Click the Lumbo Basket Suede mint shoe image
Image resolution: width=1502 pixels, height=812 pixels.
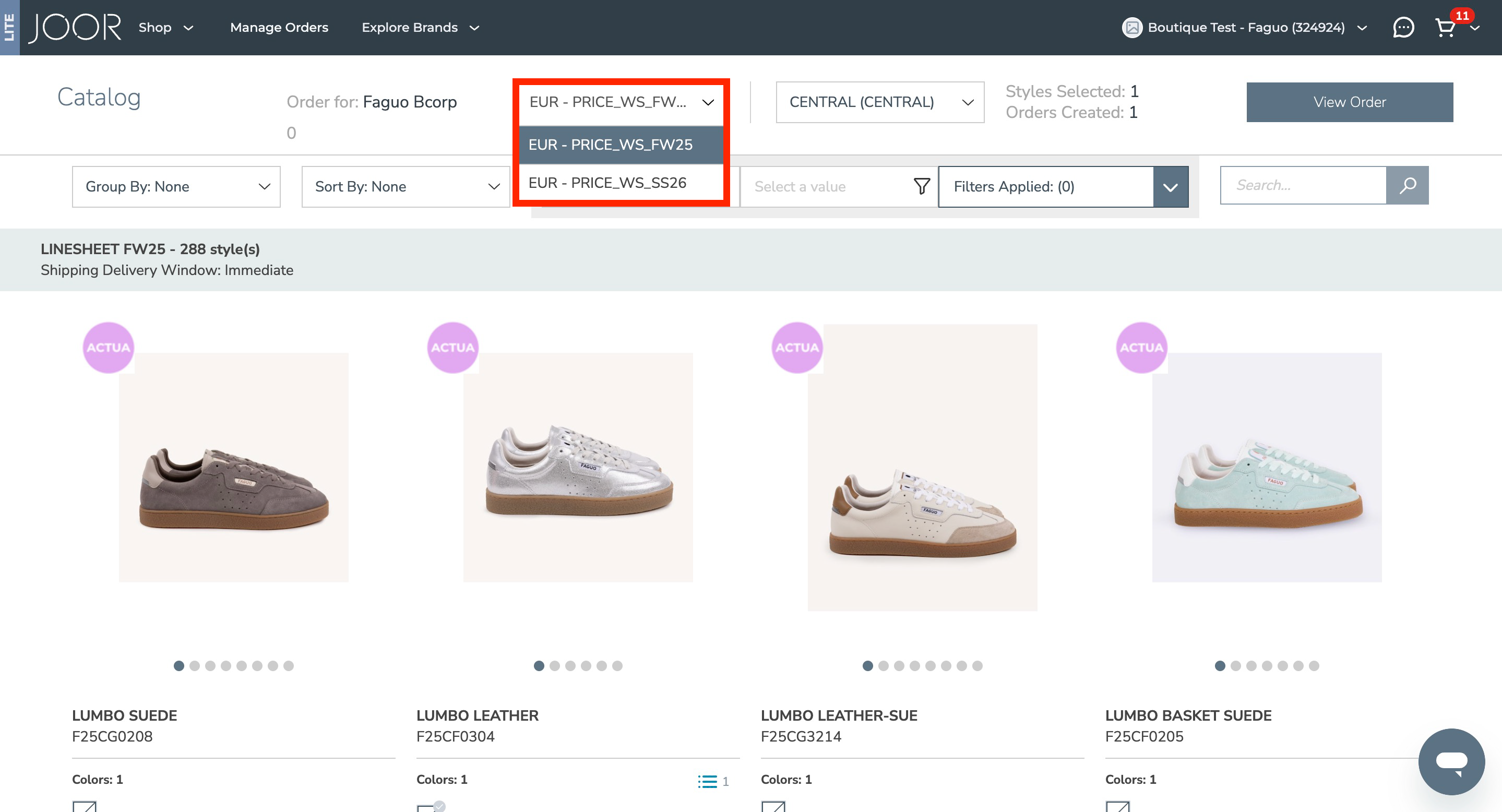pyautogui.click(x=1267, y=467)
